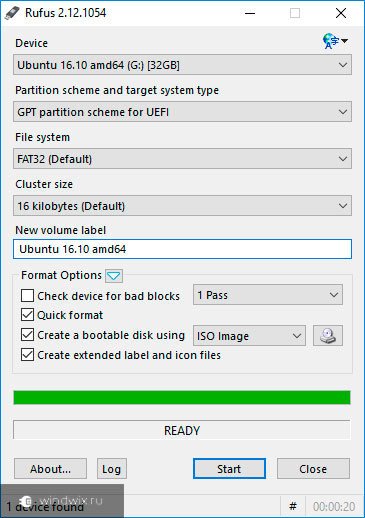
Task: Click the green progress bar
Action: [182, 398]
